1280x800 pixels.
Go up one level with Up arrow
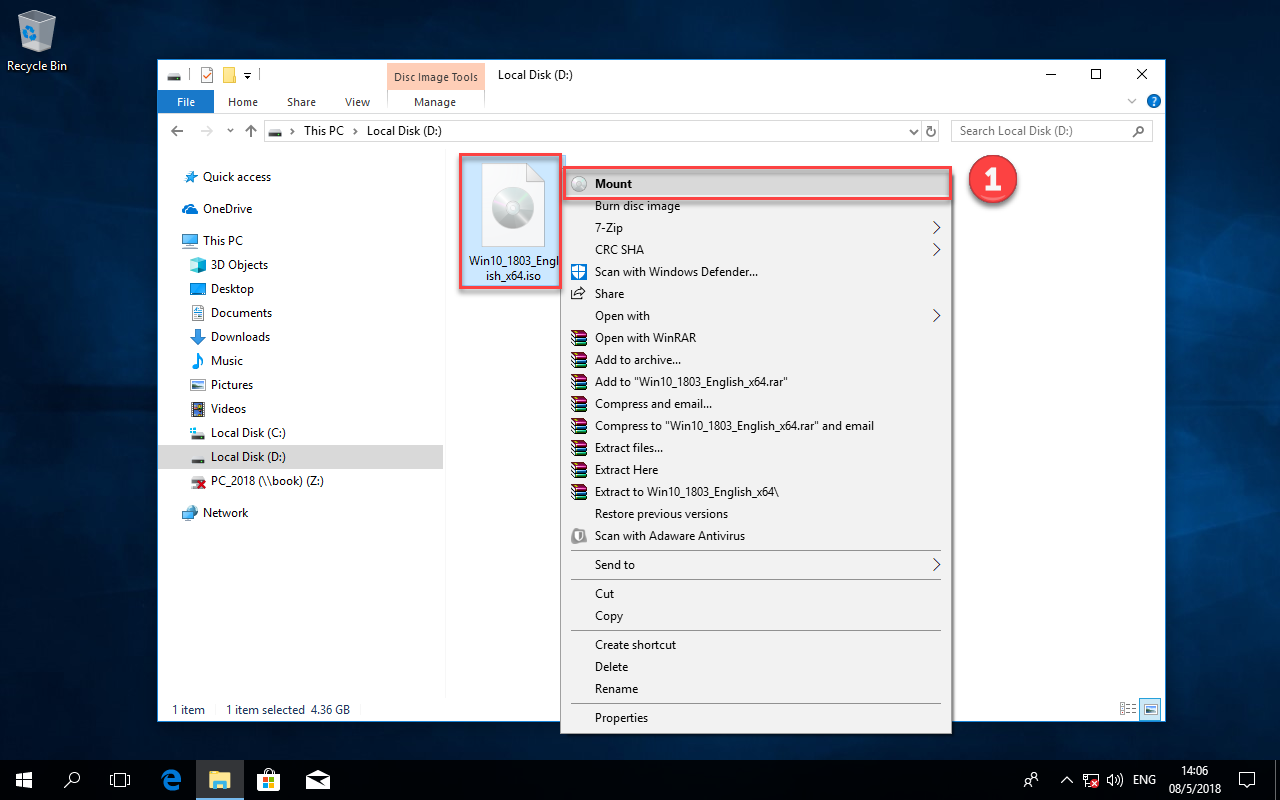pos(251,131)
